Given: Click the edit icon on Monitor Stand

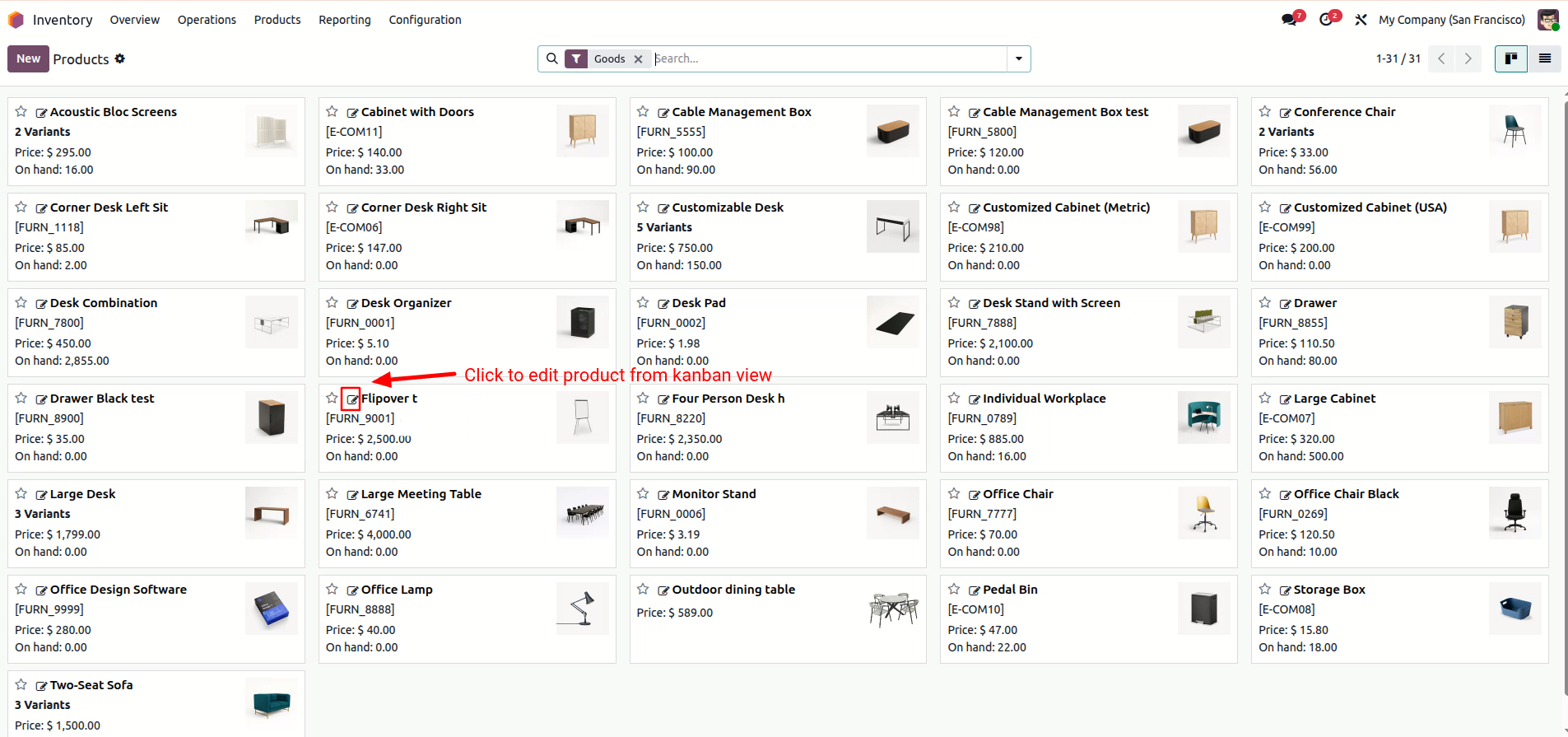Looking at the screenshot, I should tap(663, 495).
